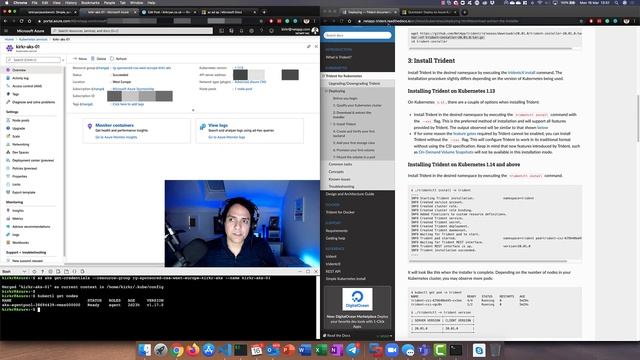Open Cloud Shell editor braces icon
Image resolution: width=640 pixels, height=360 pixels.
point(74,271)
